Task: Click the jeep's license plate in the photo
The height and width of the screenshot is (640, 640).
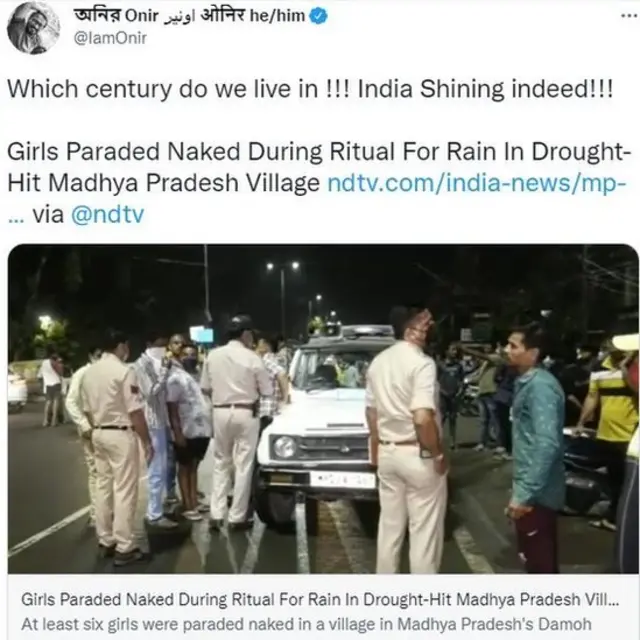Action: point(342,480)
